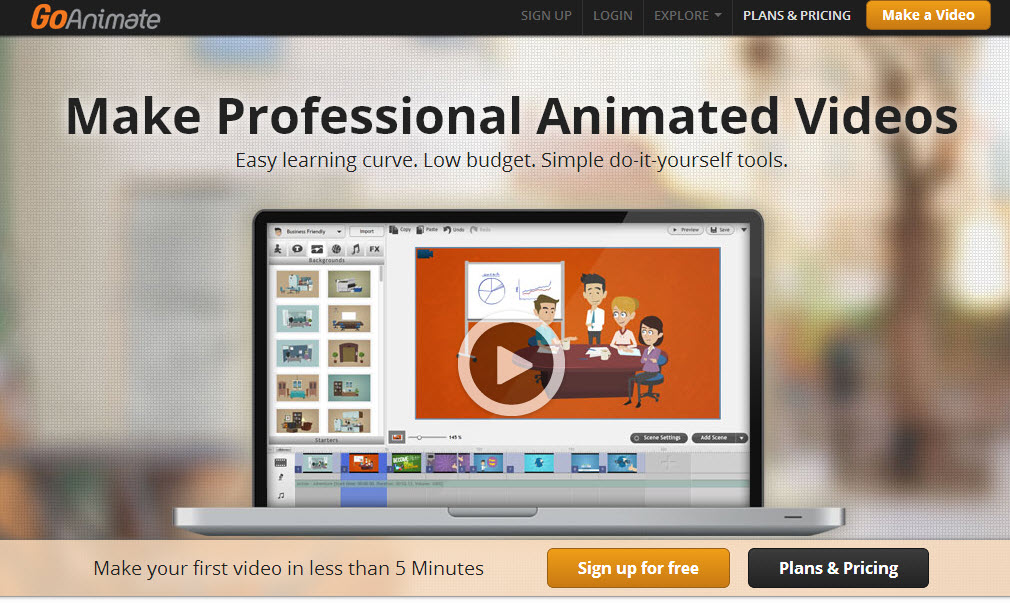Click the music track note icon
Image resolution: width=1010 pixels, height=603 pixels.
click(x=281, y=495)
